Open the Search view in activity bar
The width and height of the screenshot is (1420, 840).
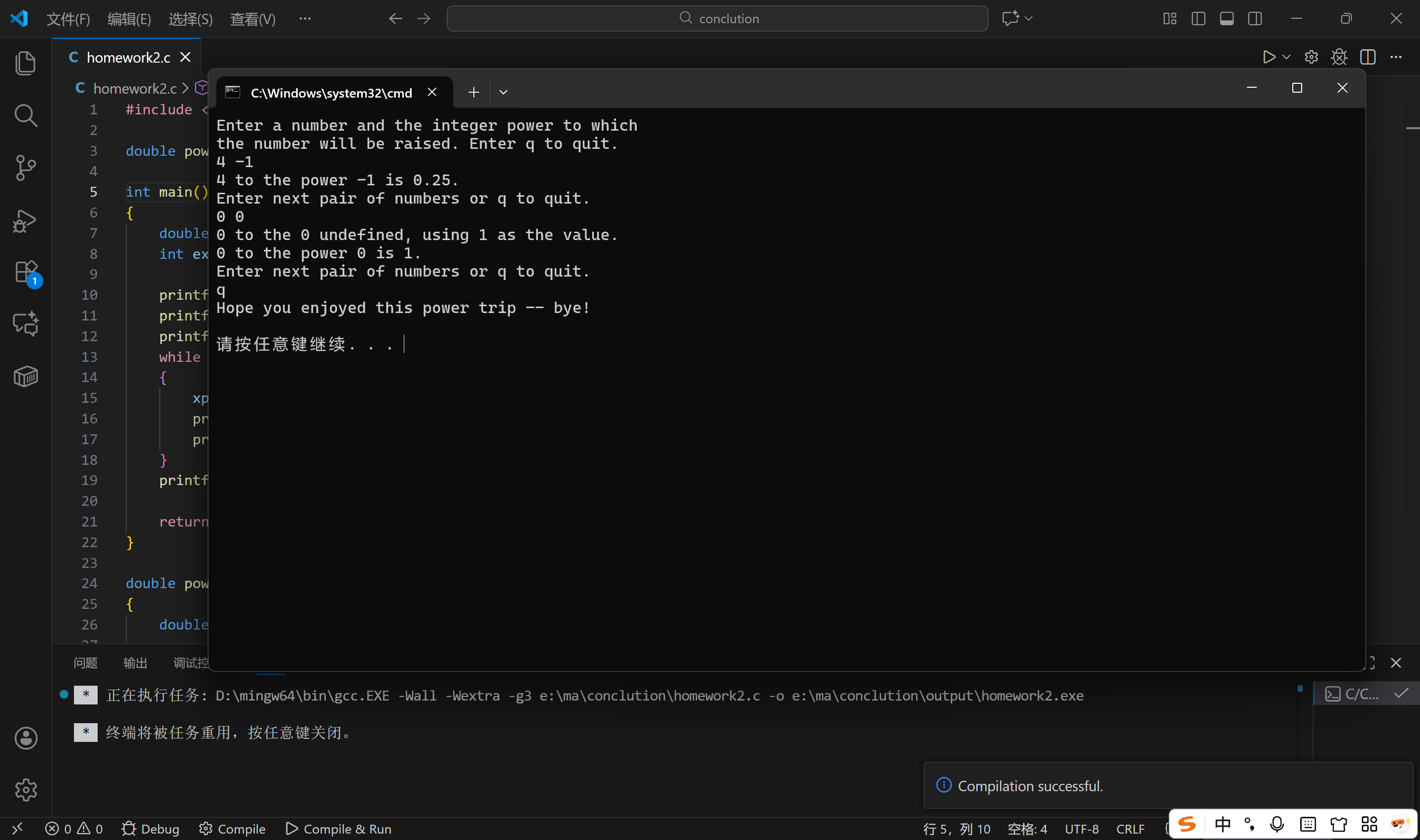point(26,115)
